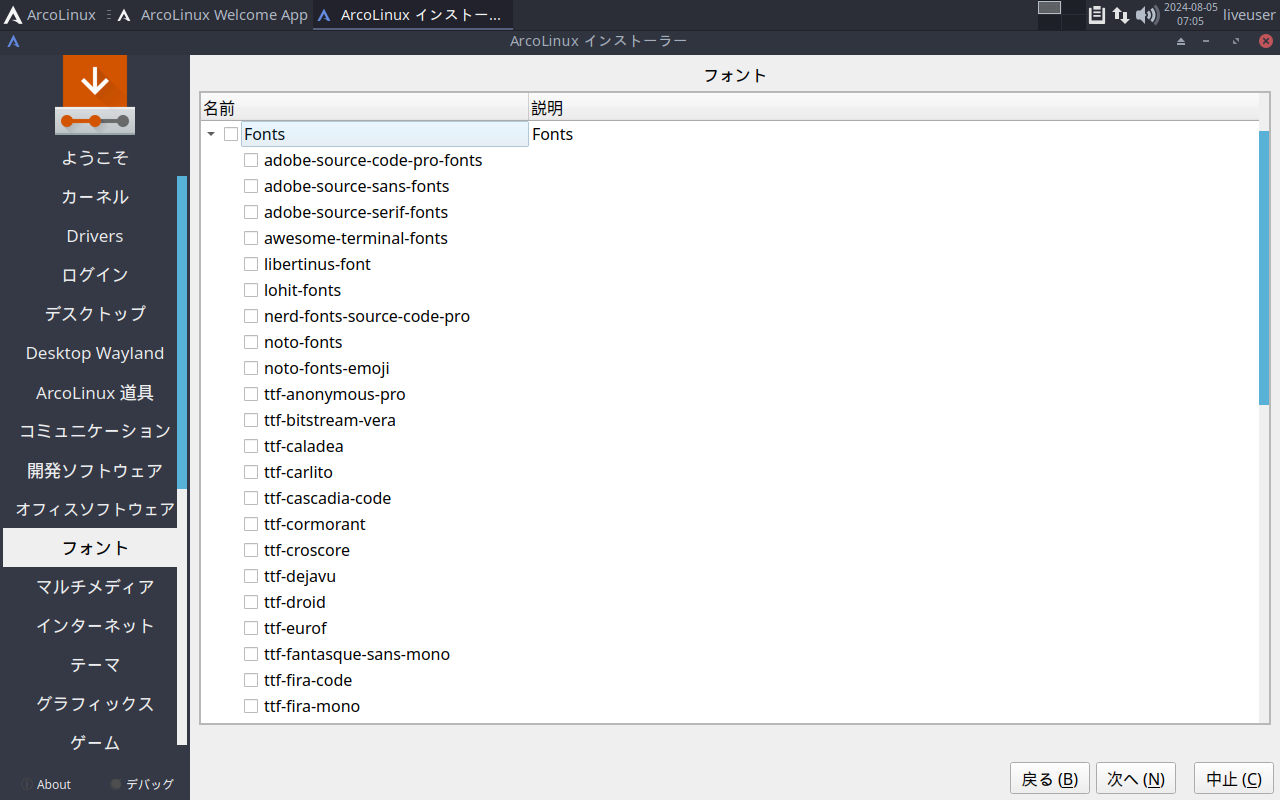This screenshot has width=1280, height=800.
Task: Select the ttf-bitstream-vera row text
Action: (330, 420)
